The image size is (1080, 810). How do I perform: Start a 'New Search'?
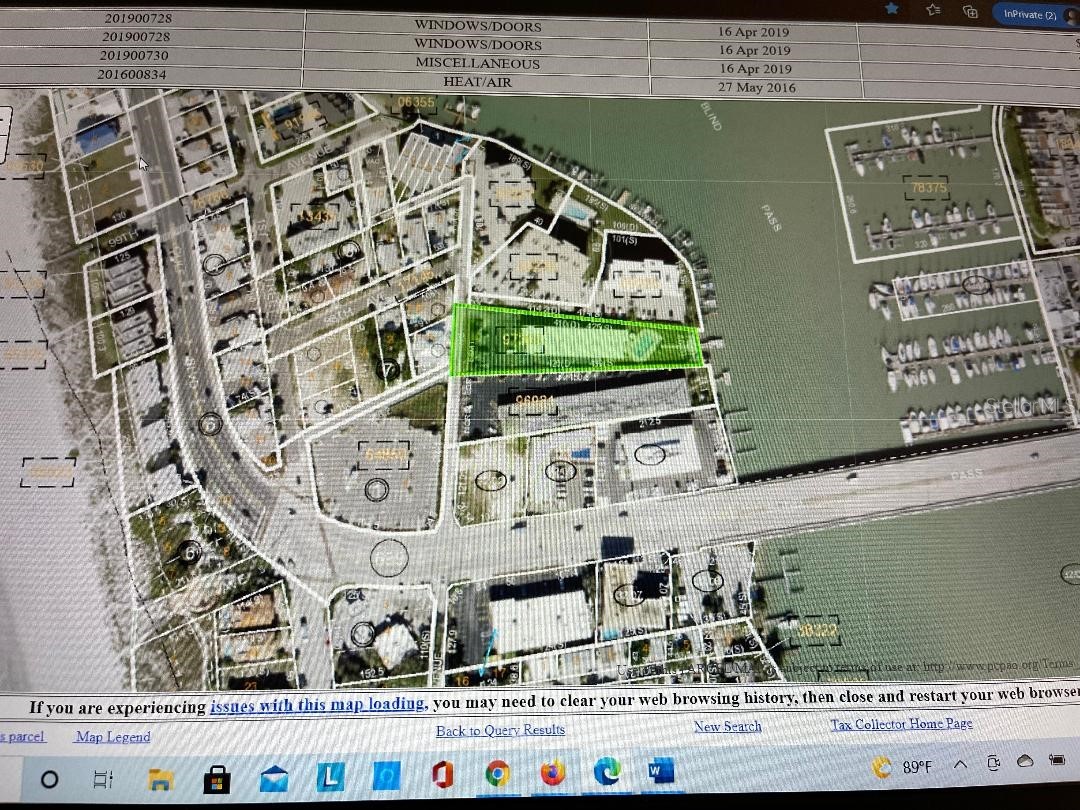[x=727, y=726]
